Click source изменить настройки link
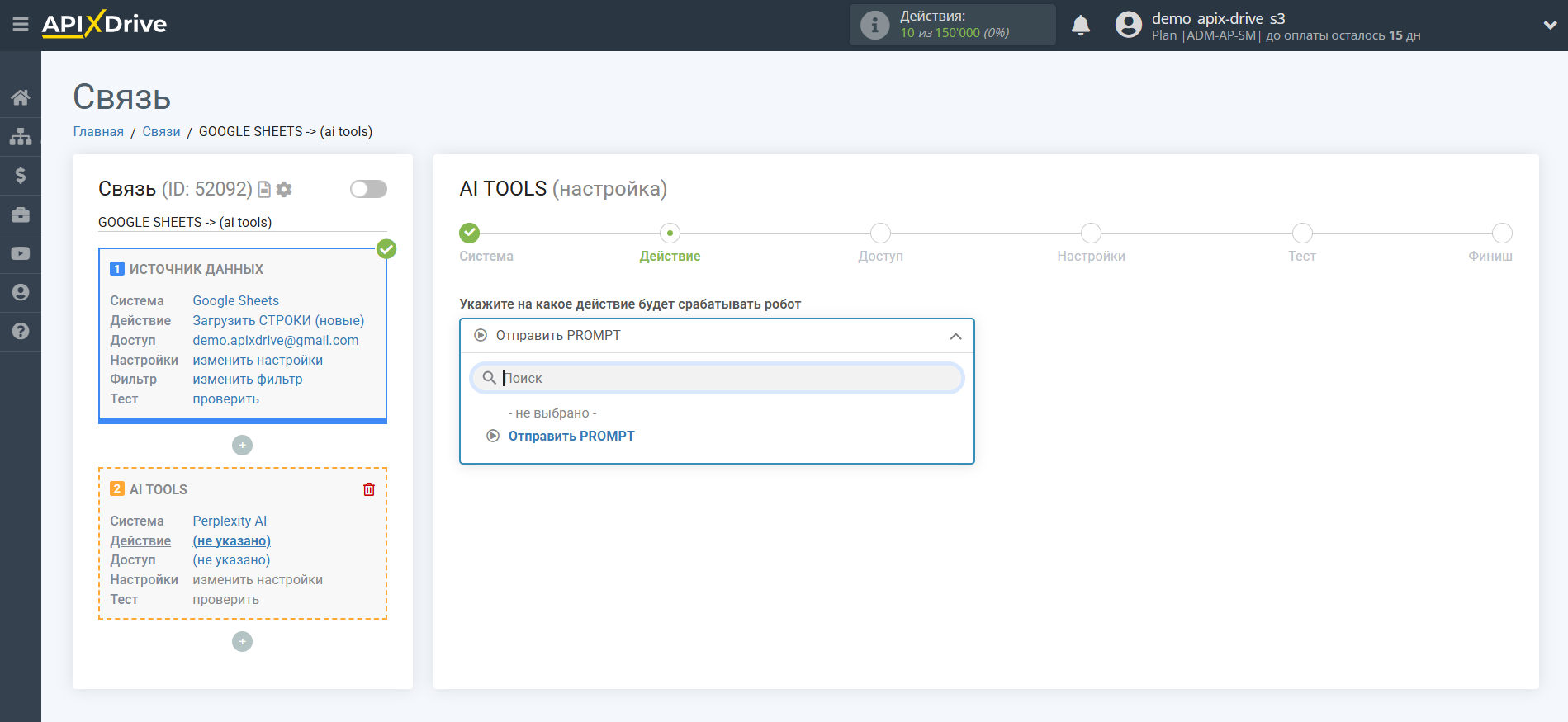Image resolution: width=1568 pixels, height=722 pixels. pos(258,360)
